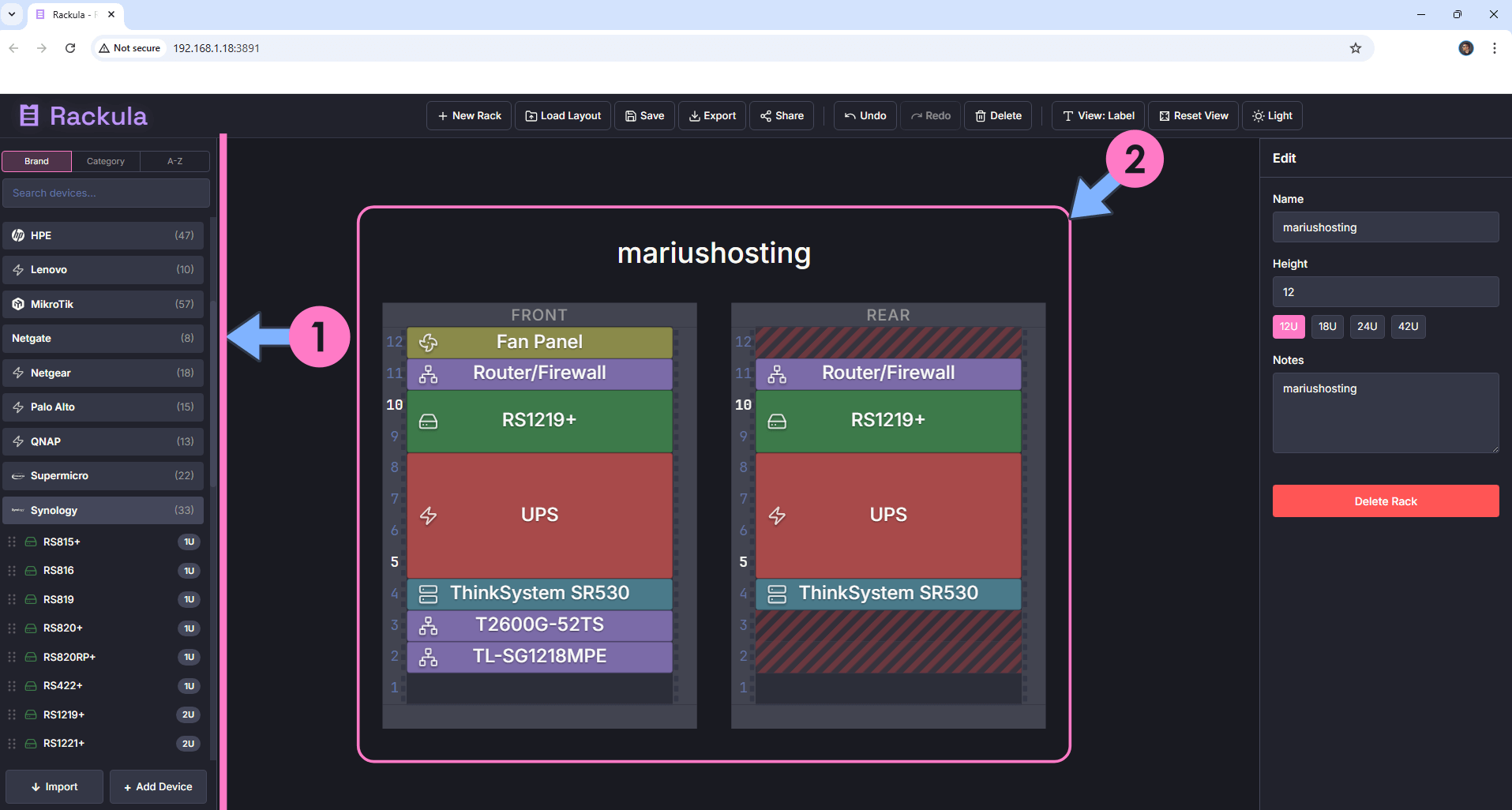The image size is (1512, 810).
Task: Toggle View: Label display mode
Action: (x=1097, y=116)
